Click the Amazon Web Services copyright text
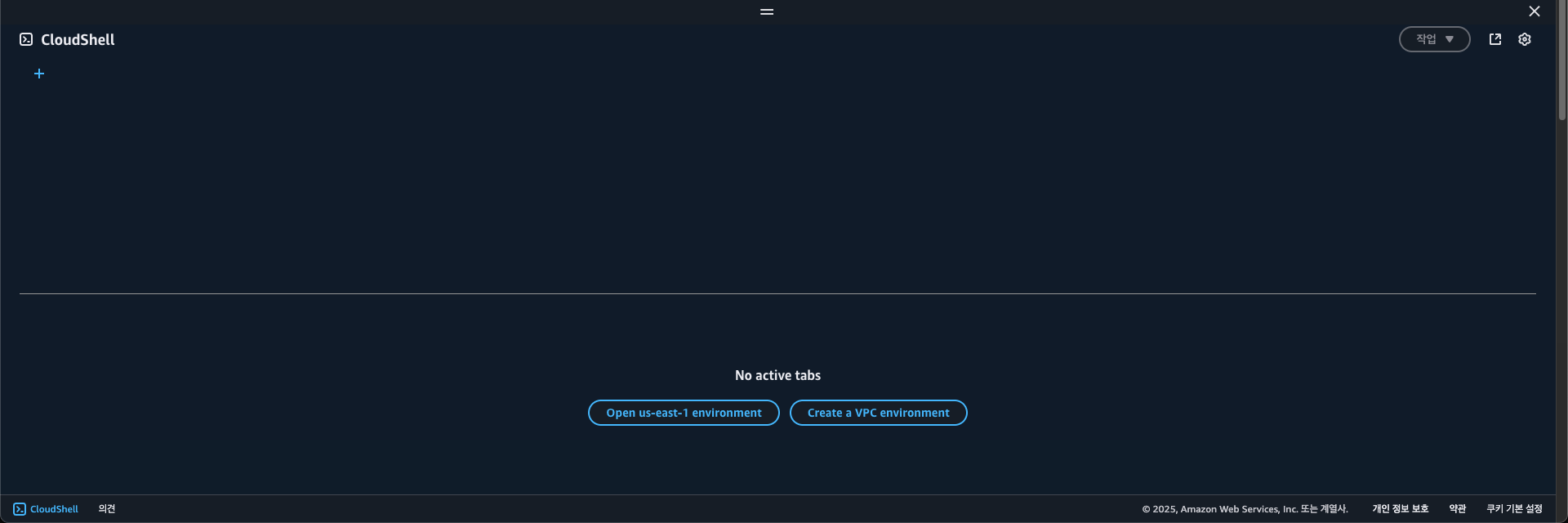Screen dimensions: 1568x523 tap(1245, 509)
